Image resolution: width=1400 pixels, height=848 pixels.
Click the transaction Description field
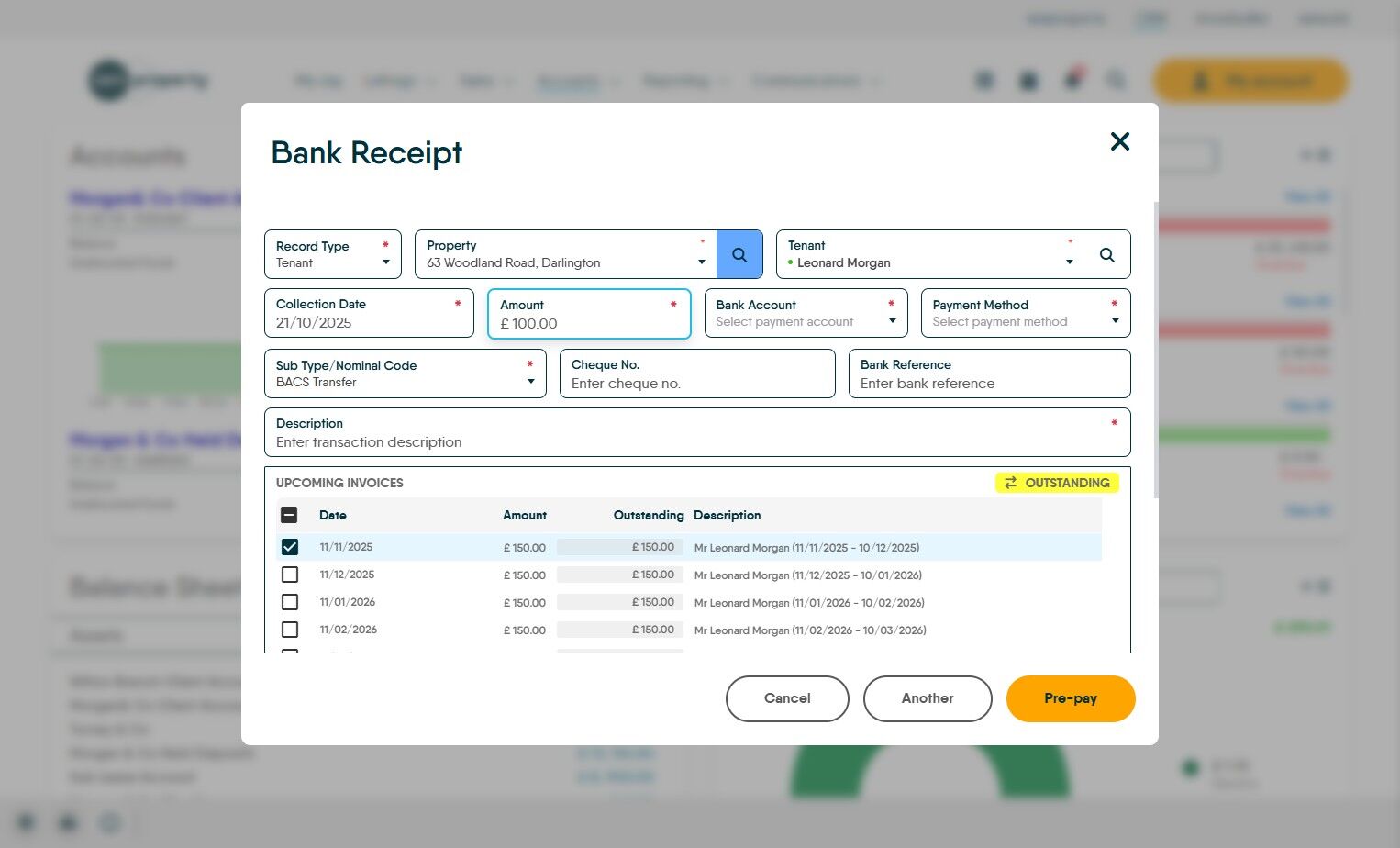(697, 432)
